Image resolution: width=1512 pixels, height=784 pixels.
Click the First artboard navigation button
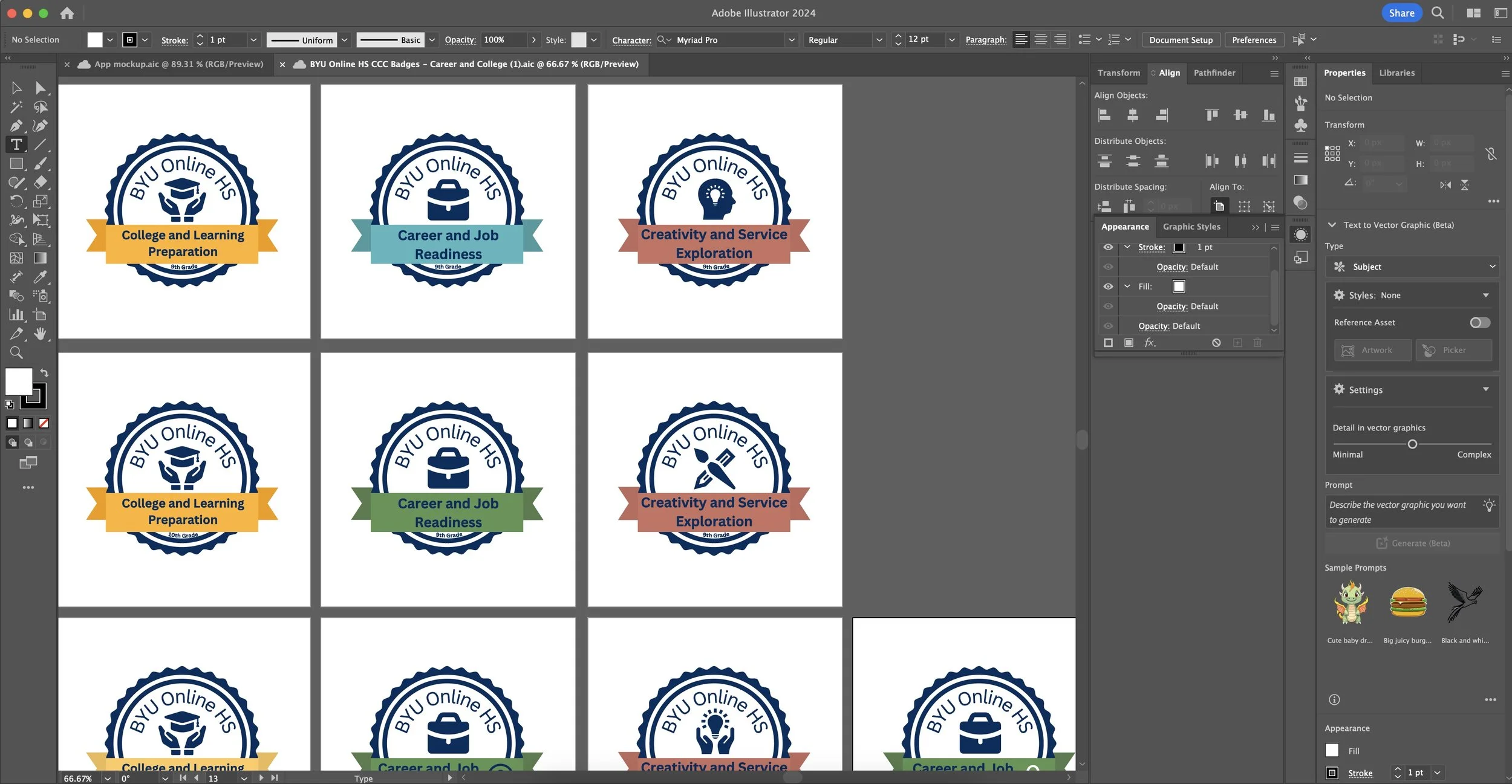click(183, 779)
